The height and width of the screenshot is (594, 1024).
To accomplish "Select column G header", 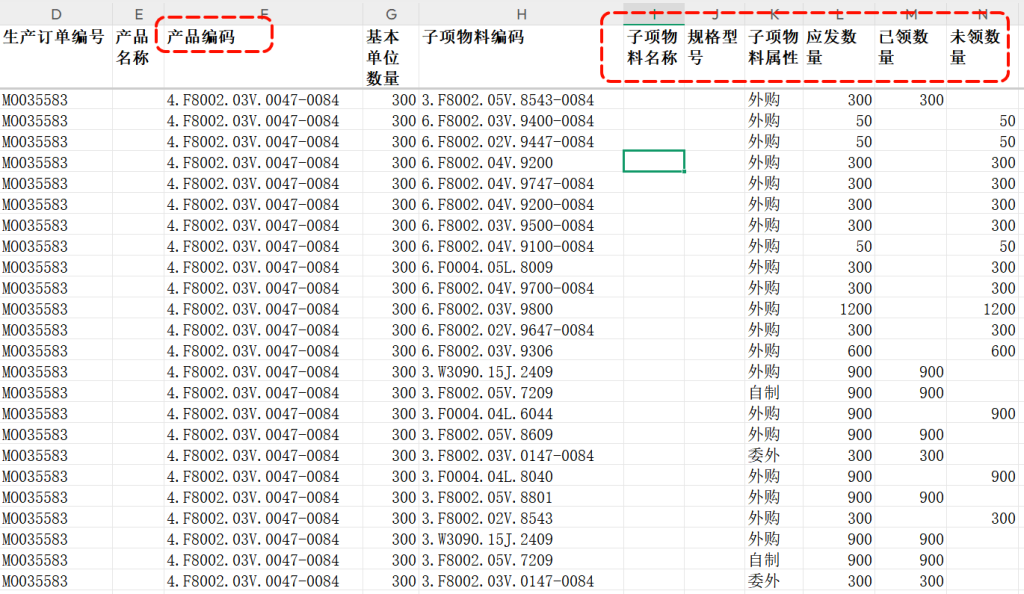I will coord(391,14).
